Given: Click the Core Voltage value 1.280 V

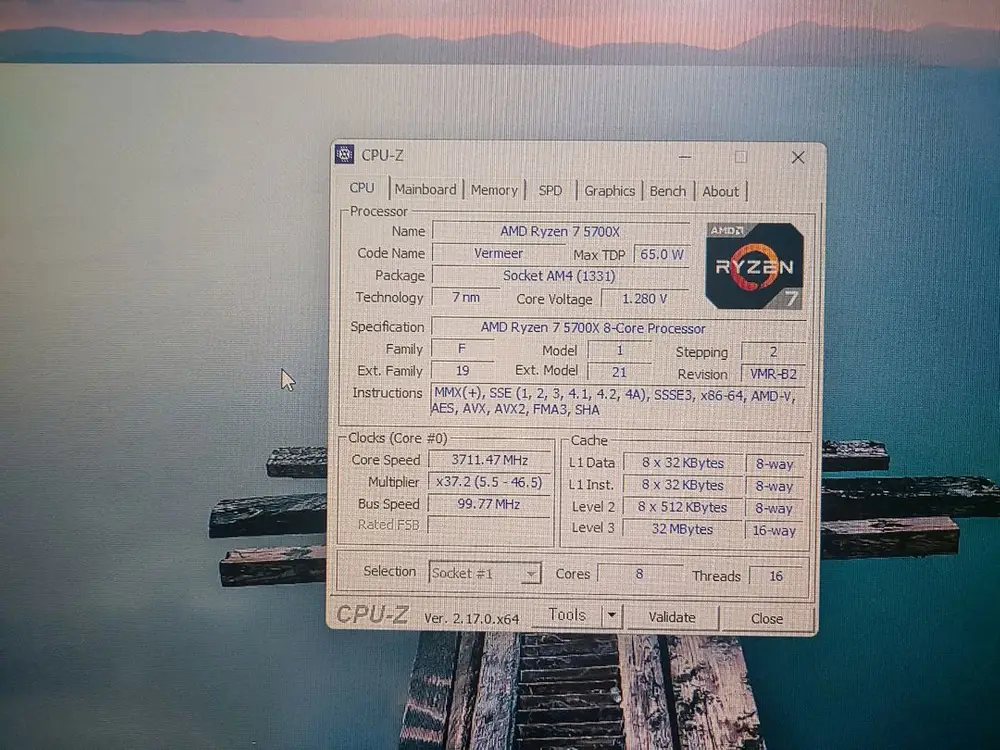Looking at the screenshot, I should tap(644, 298).
